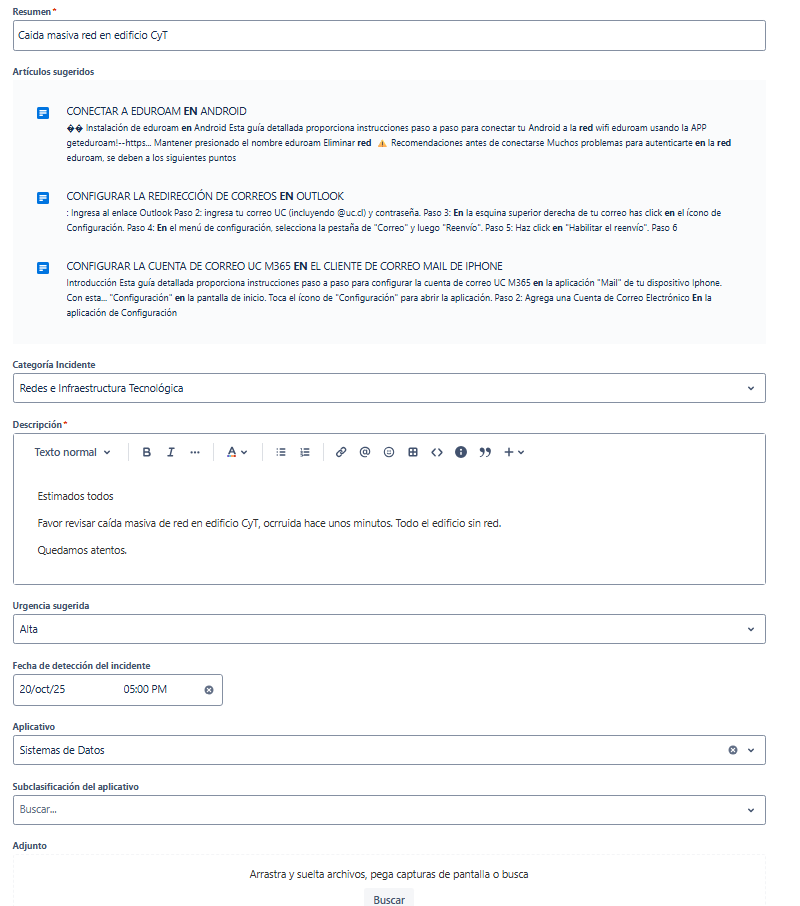The height and width of the screenshot is (906, 800).
Task: Insert a code snippet block
Action: click(x=437, y=452)
